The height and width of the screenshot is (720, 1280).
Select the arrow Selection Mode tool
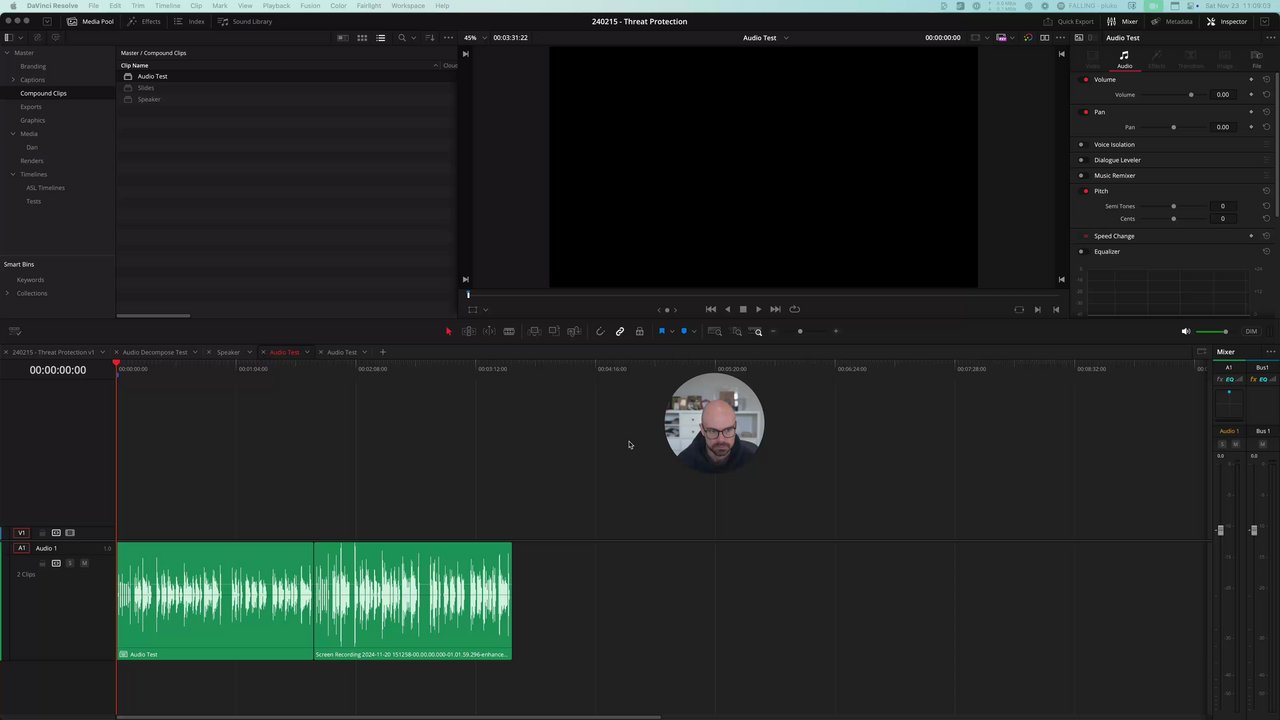tap(448, 331)
